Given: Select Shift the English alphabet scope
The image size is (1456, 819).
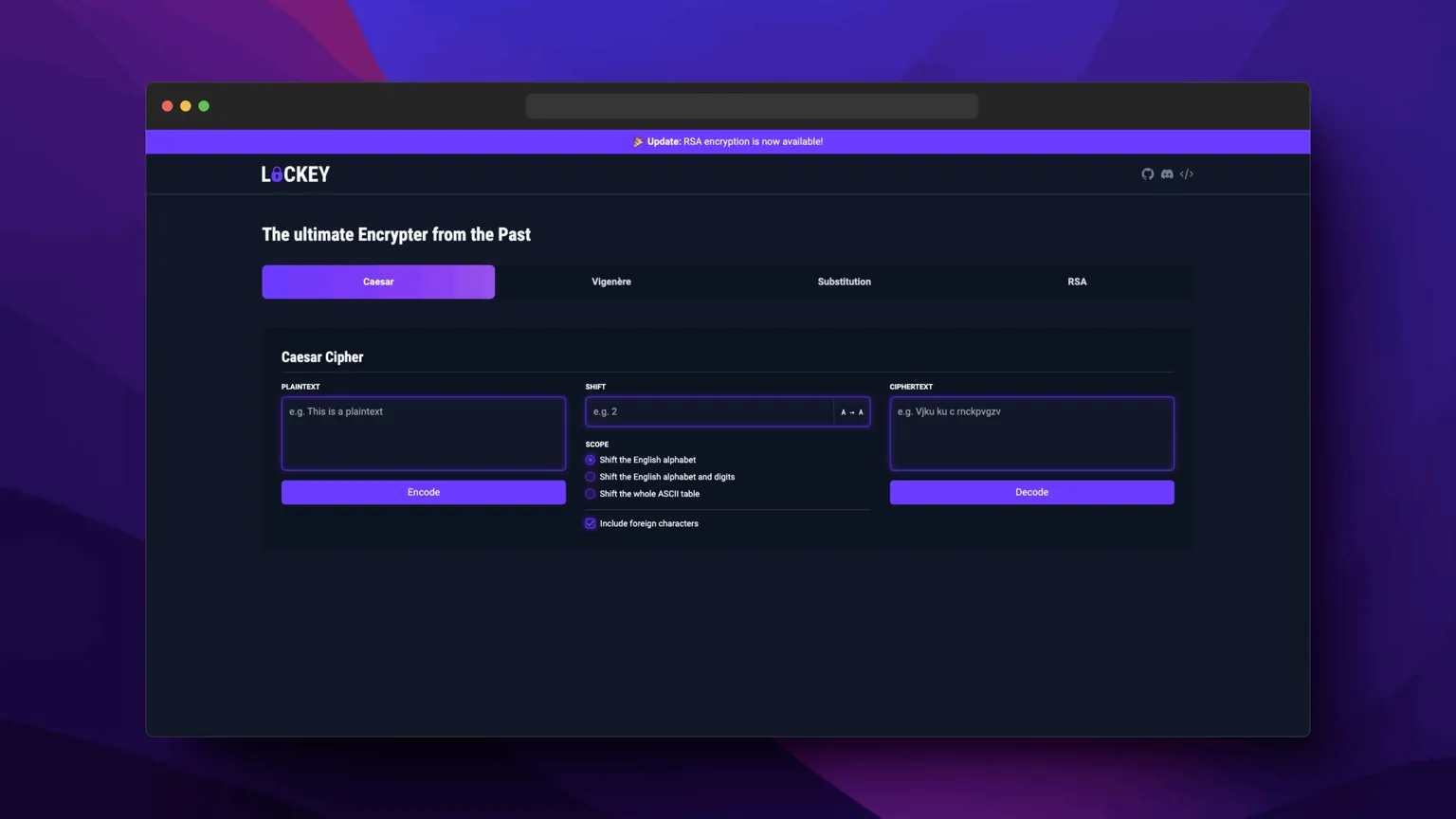Looking at the screenshot, I should click(x=590, y=460).
